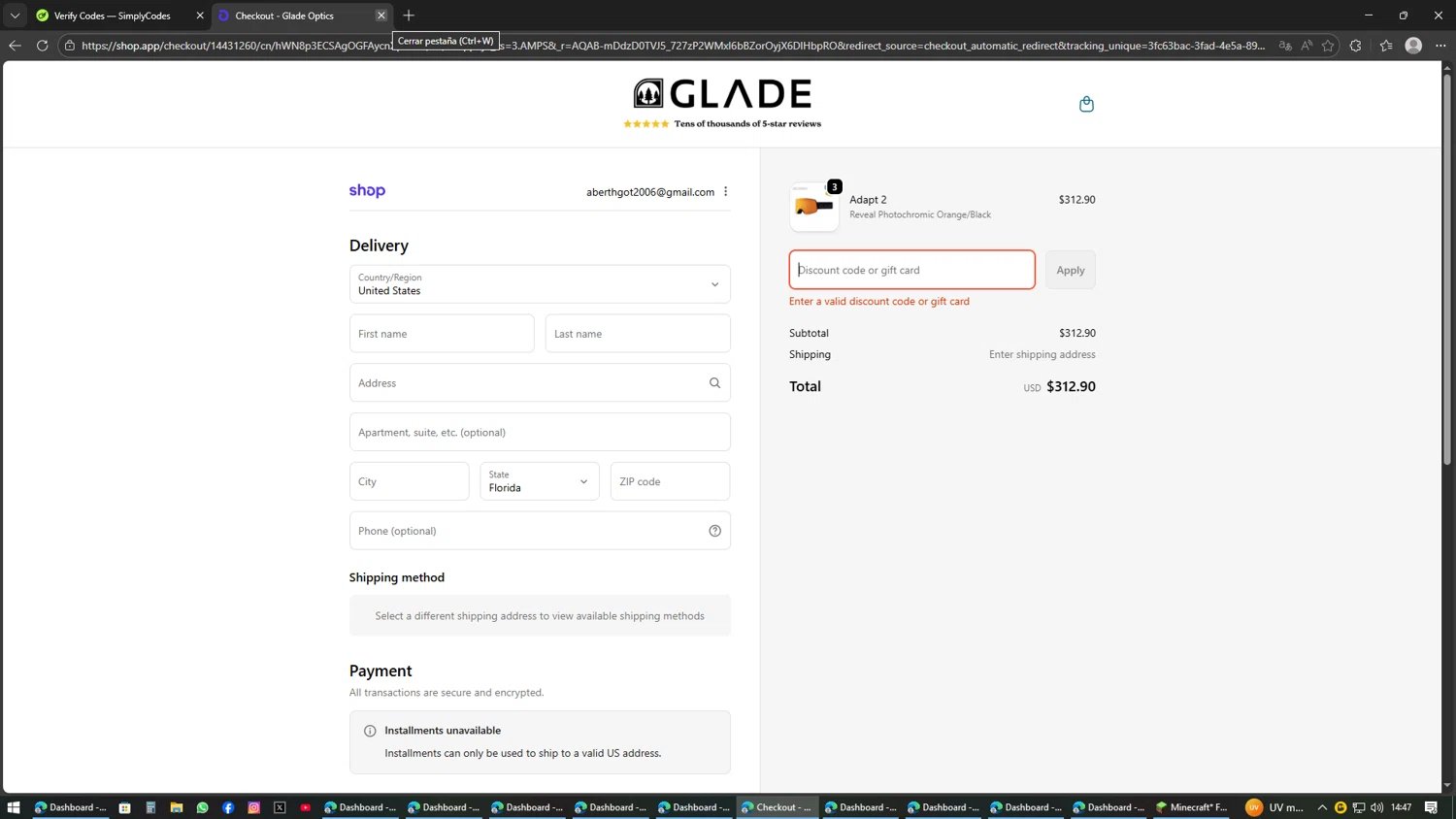
Task: Open WhatsApp from the taskbar
Action: pyautogui.click(x=202, y=807)
